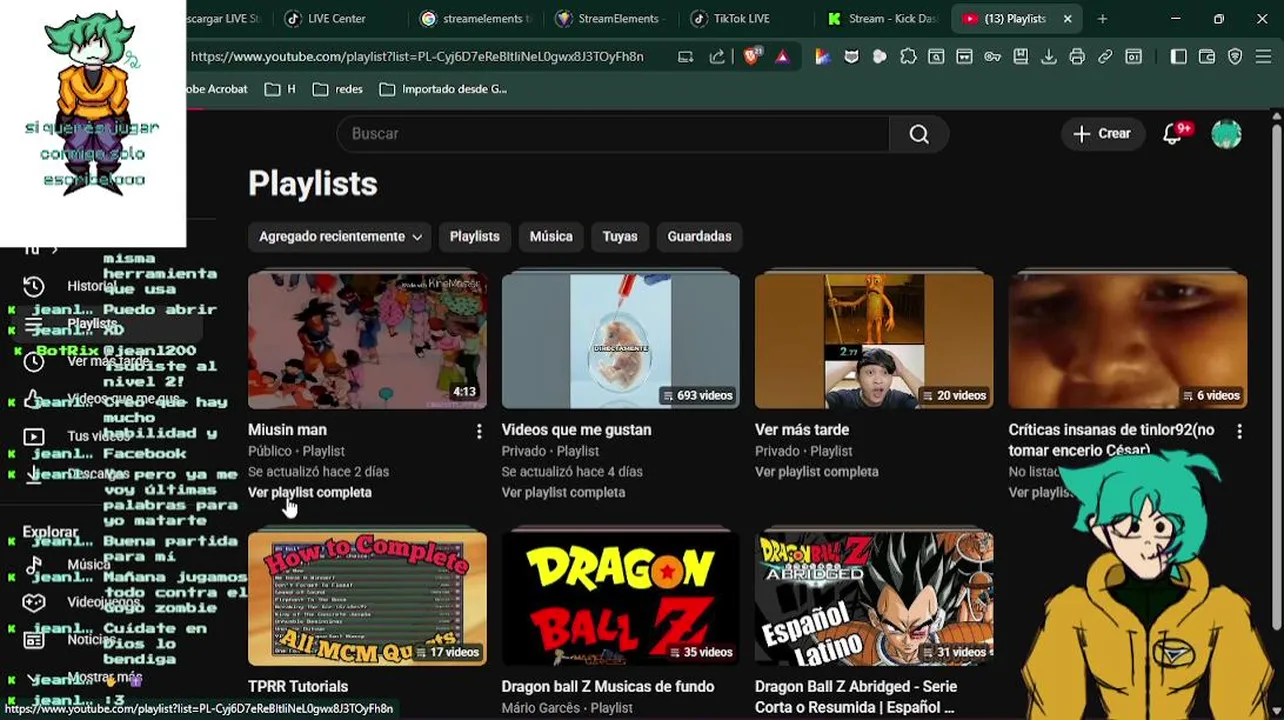Open the Videos que me gustan title
The image size is (1284, 720).
(576, 430)
